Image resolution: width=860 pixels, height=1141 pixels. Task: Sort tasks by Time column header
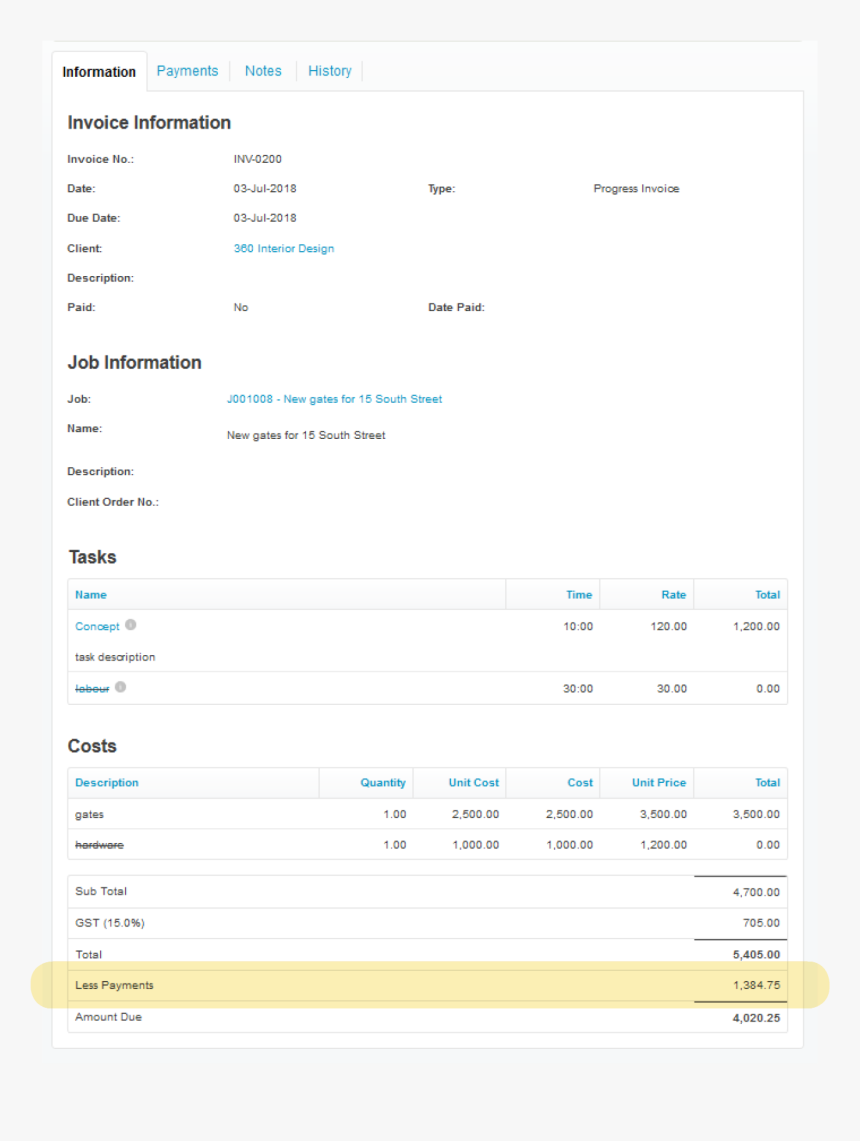579,595
